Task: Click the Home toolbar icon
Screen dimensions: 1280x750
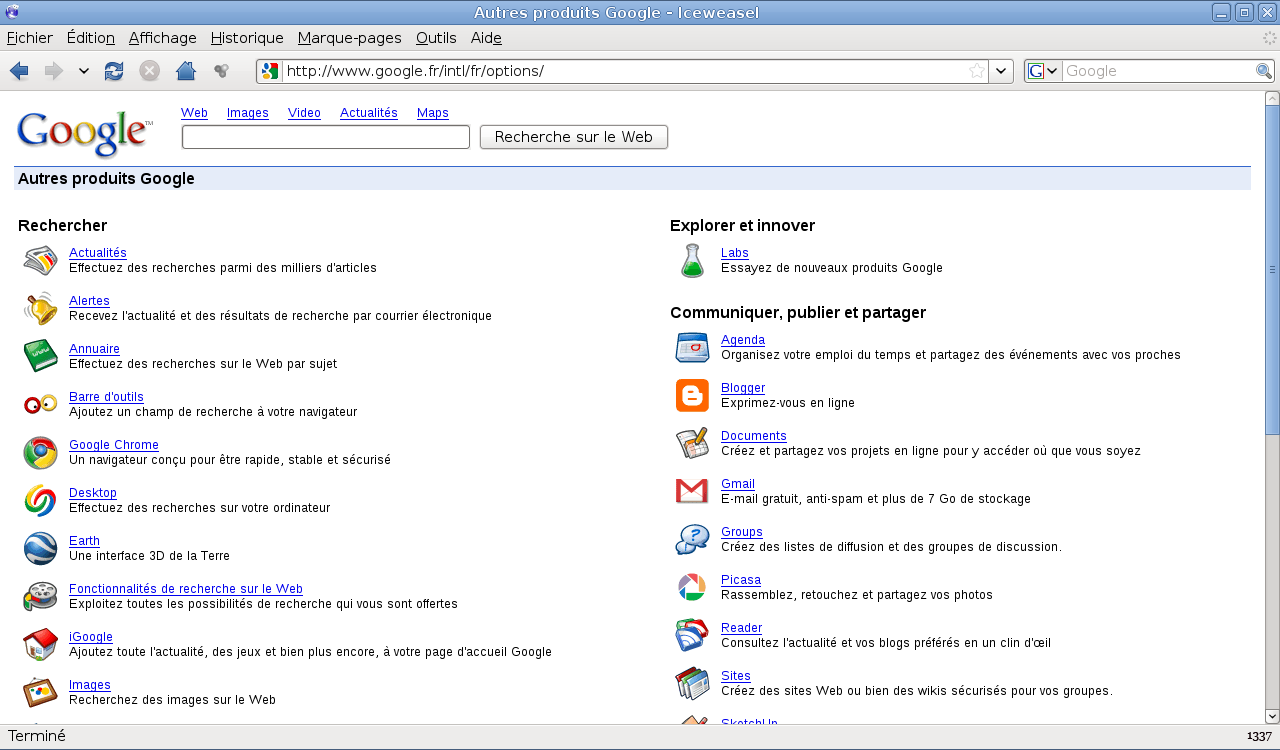Action: (x=185, y=71)
